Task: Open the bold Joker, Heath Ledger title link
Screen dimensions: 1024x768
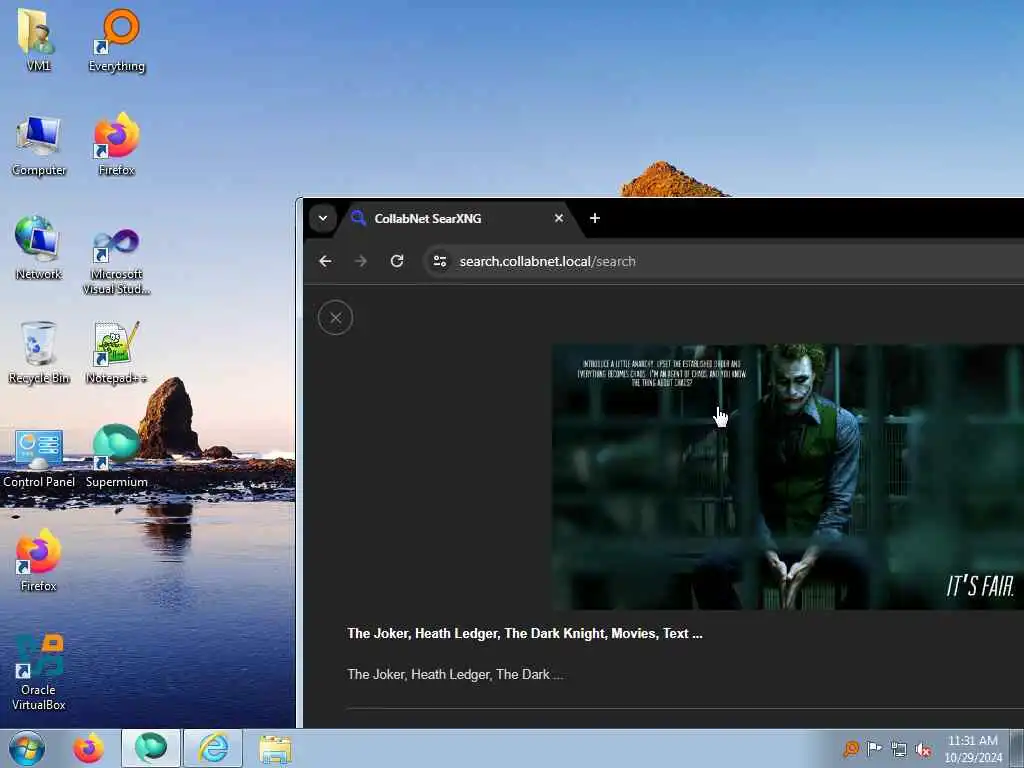Action: tap(524, 633)
